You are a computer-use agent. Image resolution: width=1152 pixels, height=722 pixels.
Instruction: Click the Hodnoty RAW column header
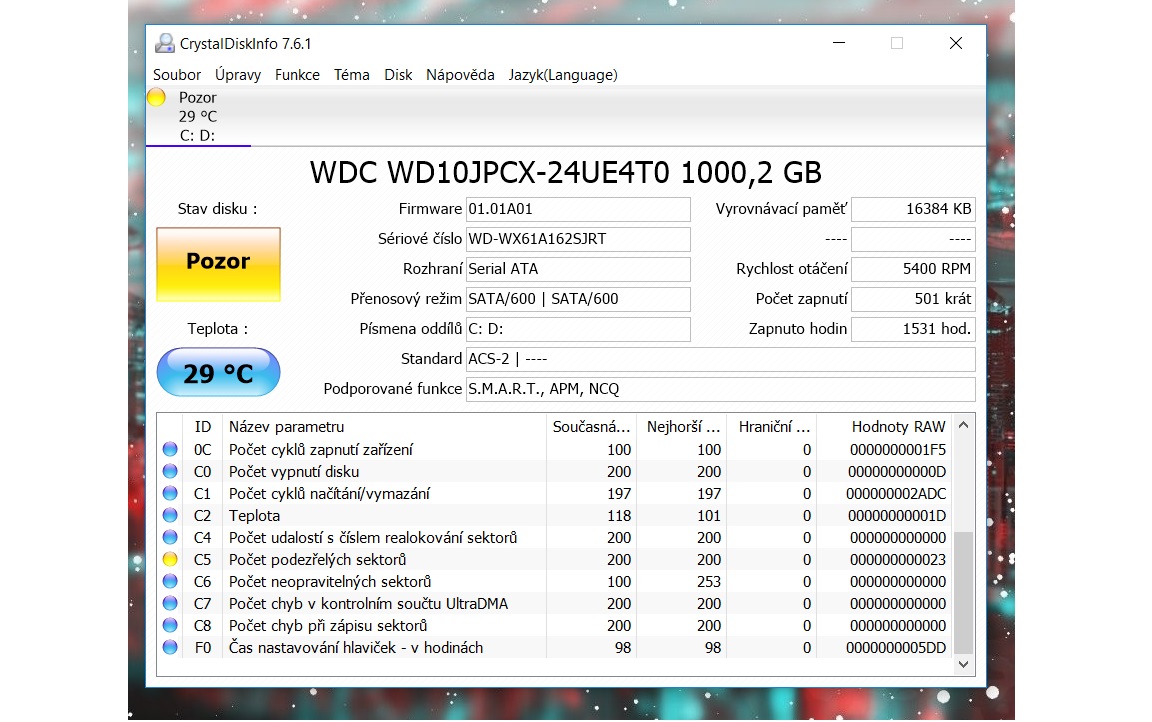[x=898, y=427]
